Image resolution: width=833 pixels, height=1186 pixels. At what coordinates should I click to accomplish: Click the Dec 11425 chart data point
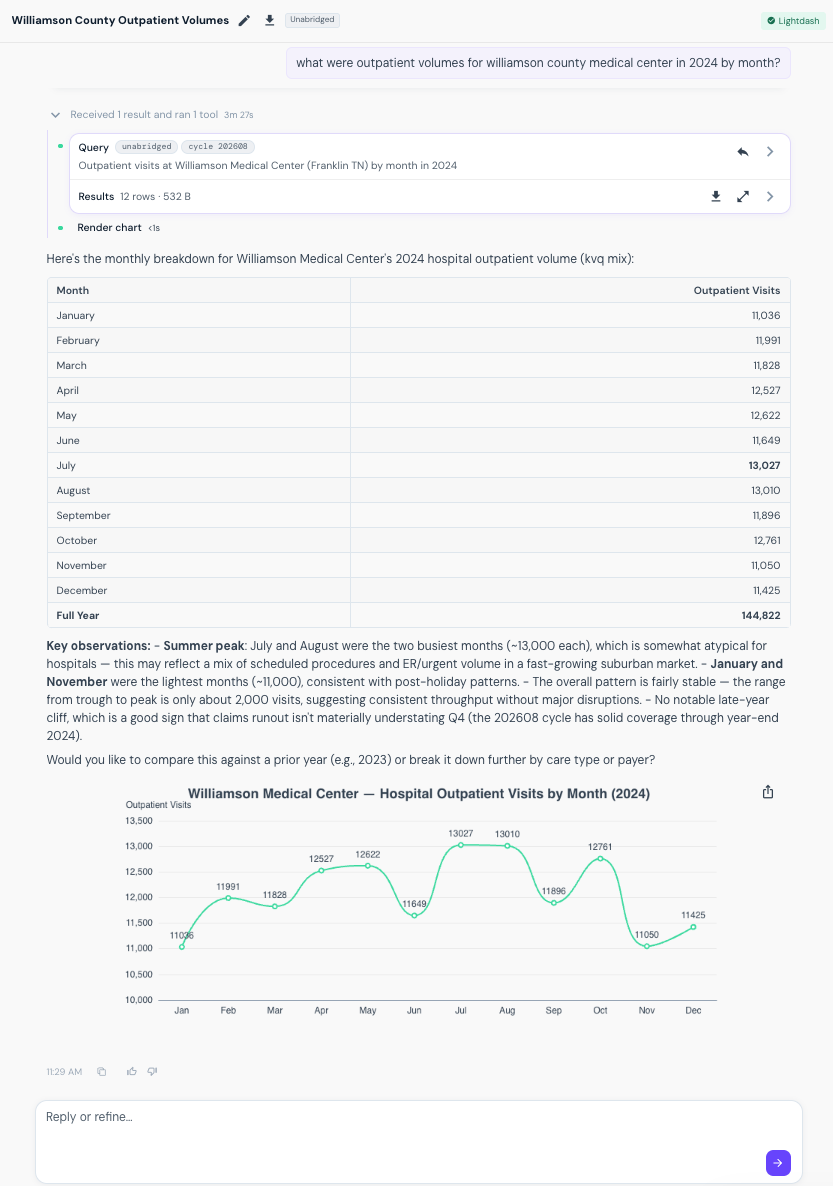tap(693, 927)
